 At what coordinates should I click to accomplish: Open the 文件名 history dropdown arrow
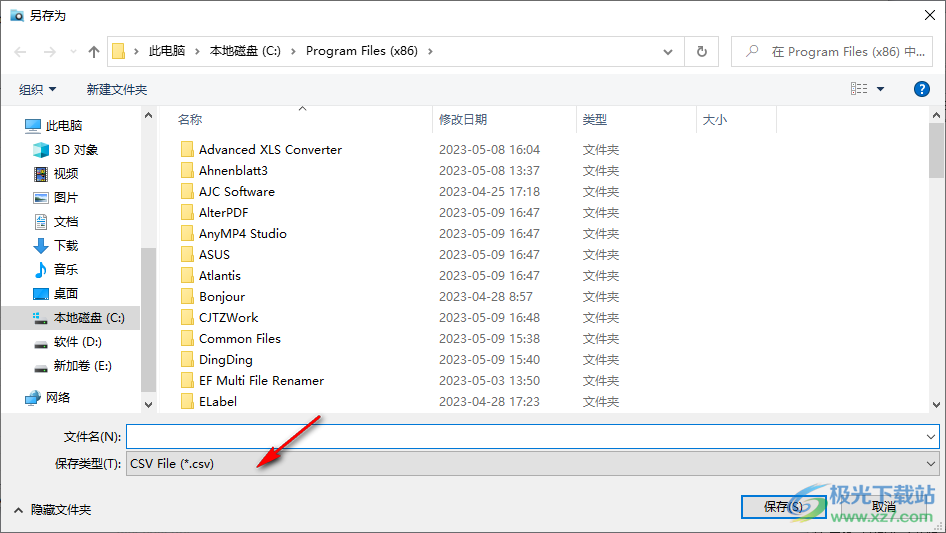[x=931, y=436]
